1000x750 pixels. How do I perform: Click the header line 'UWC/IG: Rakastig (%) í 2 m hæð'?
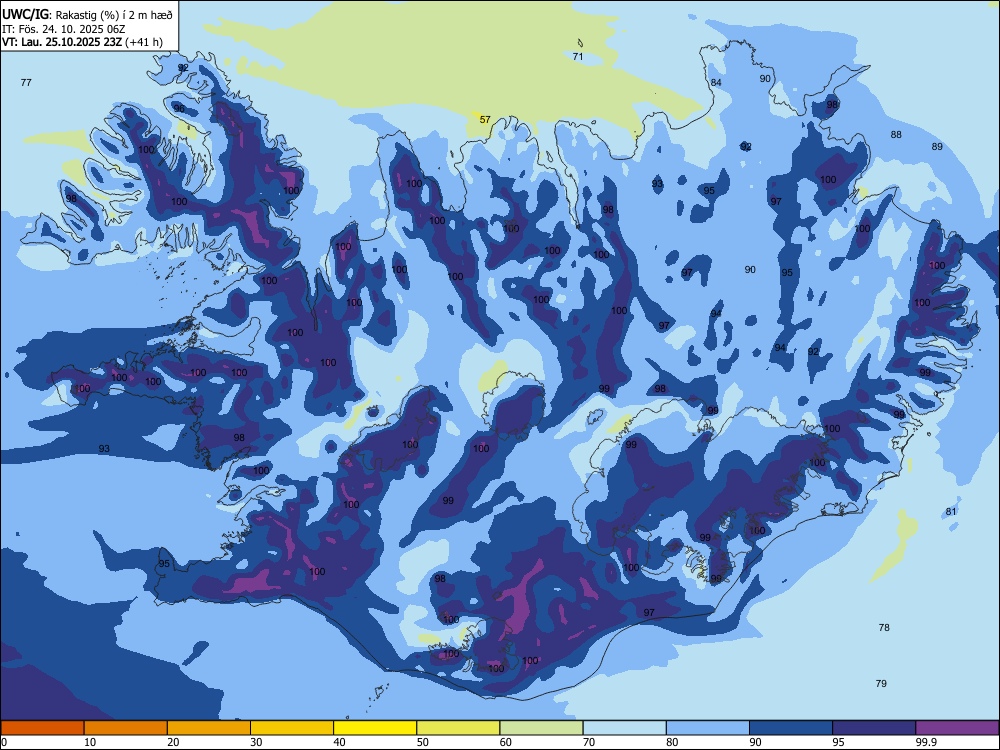pyautogui.click(x=87, y=14)
